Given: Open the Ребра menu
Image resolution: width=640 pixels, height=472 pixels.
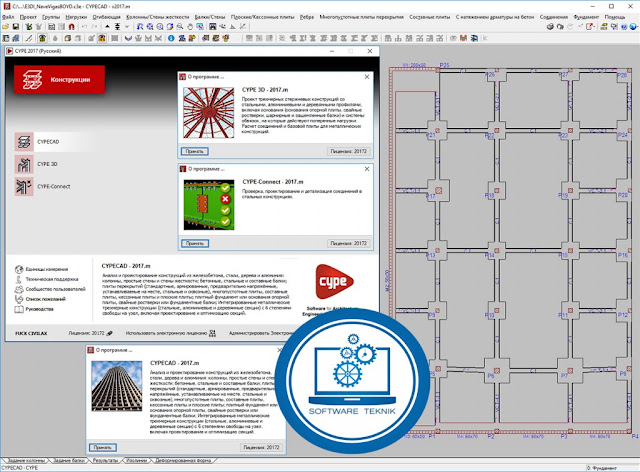Looking at the screenshot, I should 307,17.
